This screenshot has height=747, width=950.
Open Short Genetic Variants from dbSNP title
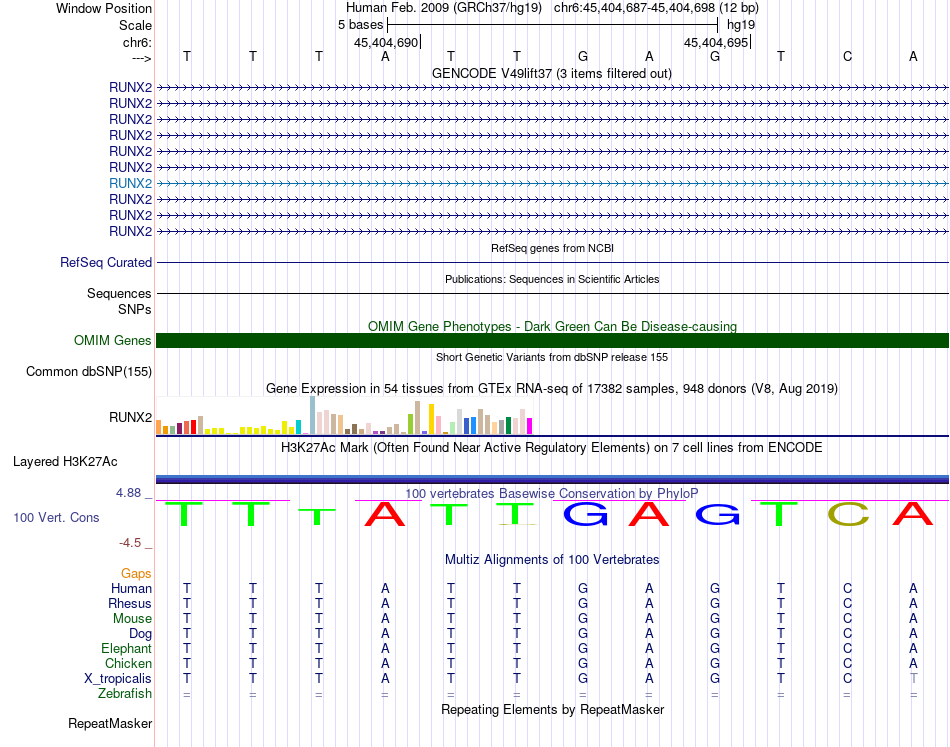click(552, 357)
